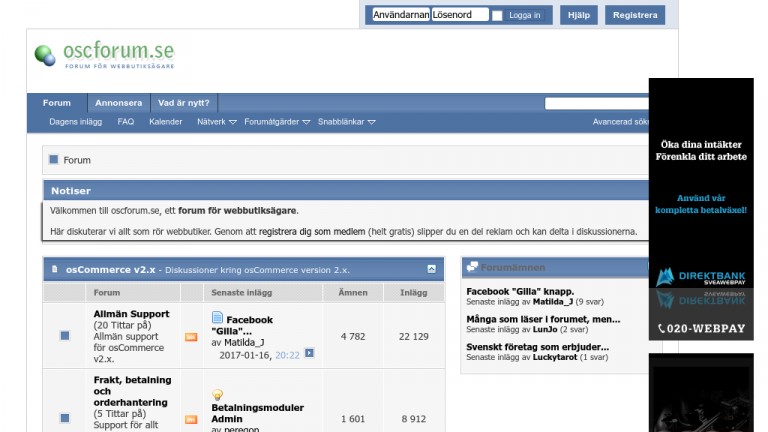Collapse the osCommerce v2.x category

(x=431, y=269)
